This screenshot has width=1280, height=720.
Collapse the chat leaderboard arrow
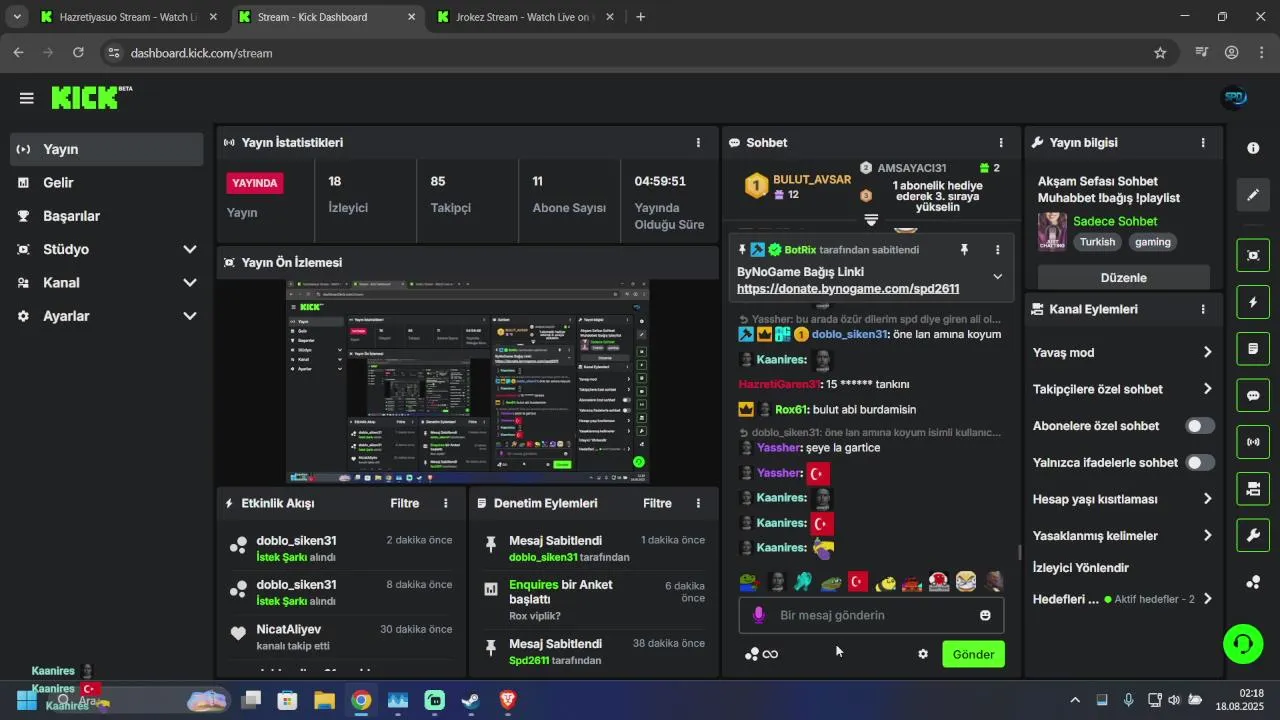pyautogui.click(x=871, y=220)
